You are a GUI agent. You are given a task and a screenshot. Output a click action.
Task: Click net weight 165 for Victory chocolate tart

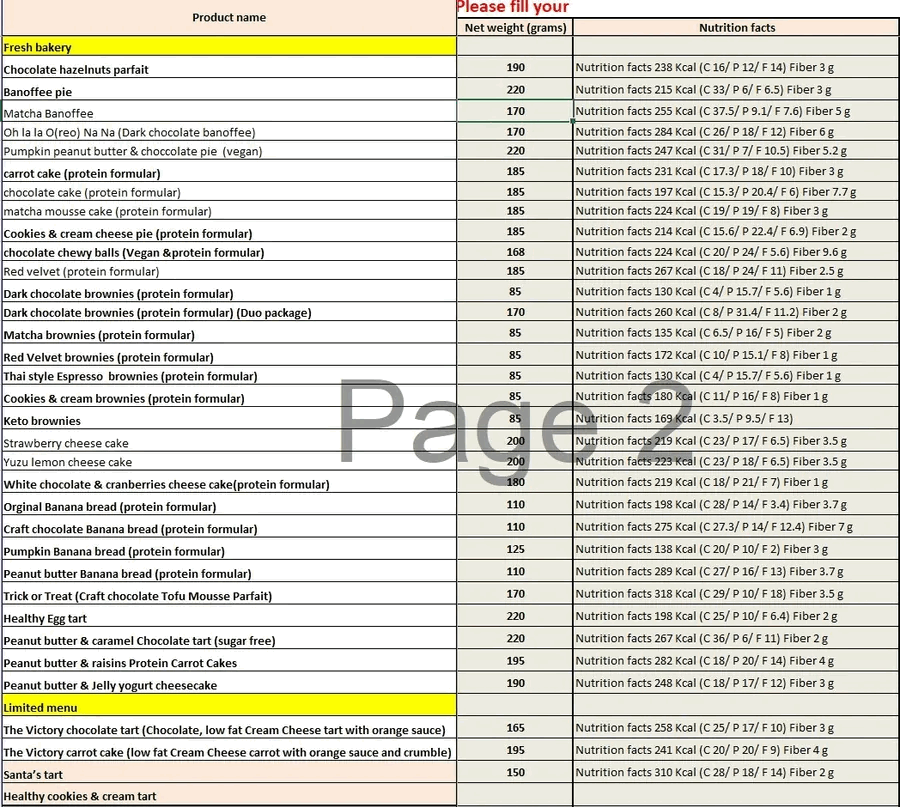click(x=515, y=728)
